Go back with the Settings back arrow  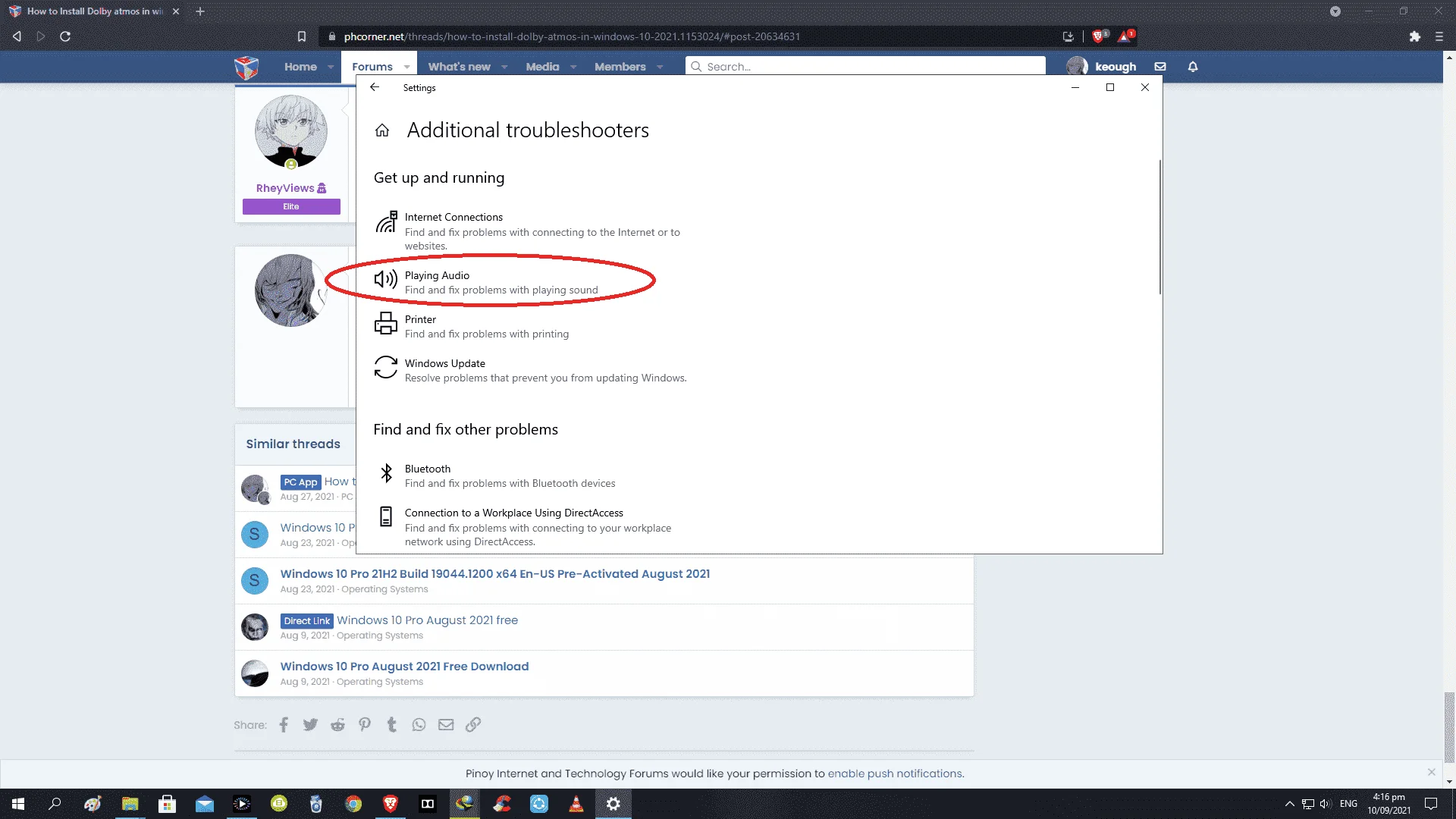coord(375,87)
